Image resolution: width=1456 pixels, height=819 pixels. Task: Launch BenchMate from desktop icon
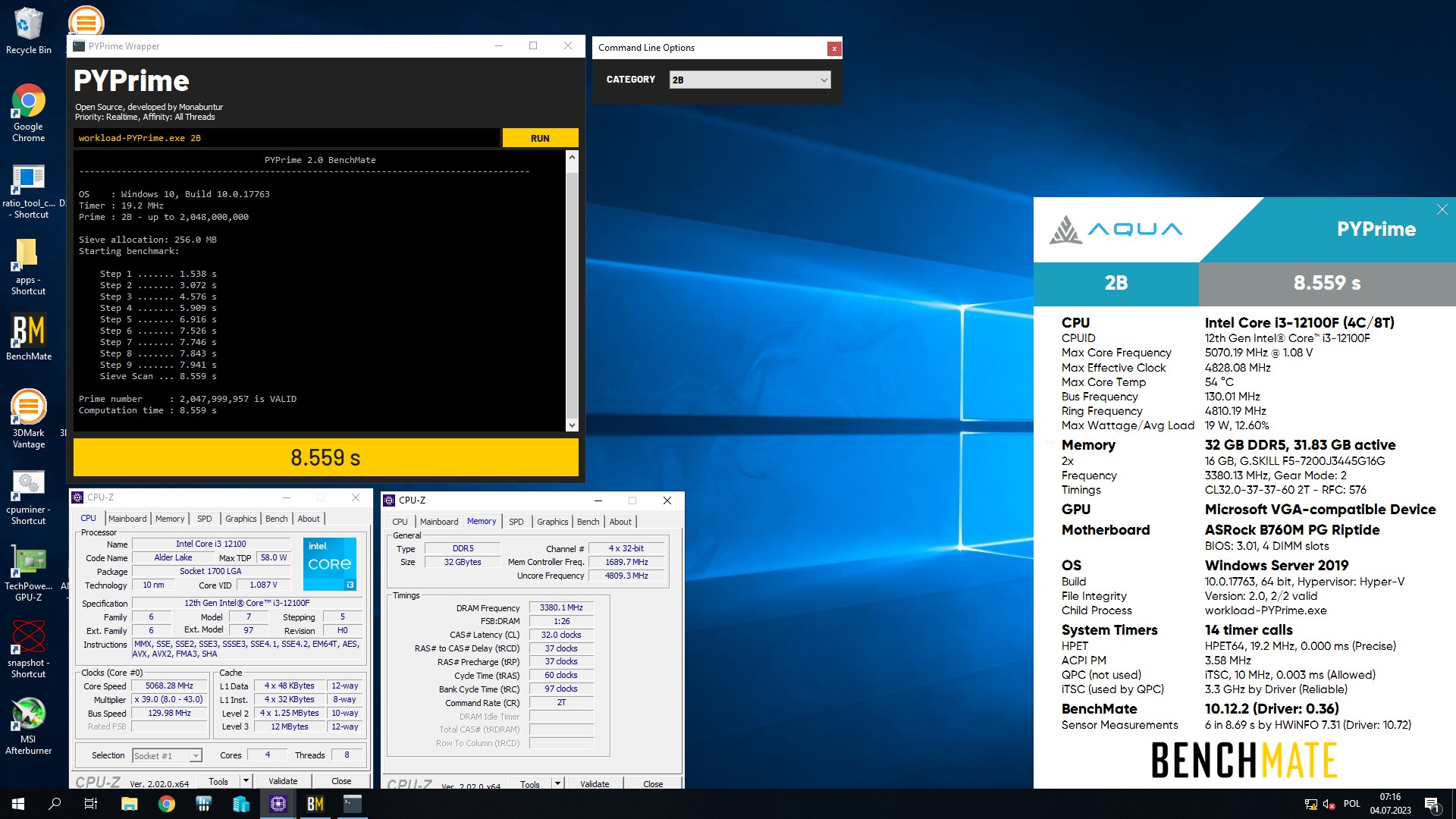pos(28,337)
